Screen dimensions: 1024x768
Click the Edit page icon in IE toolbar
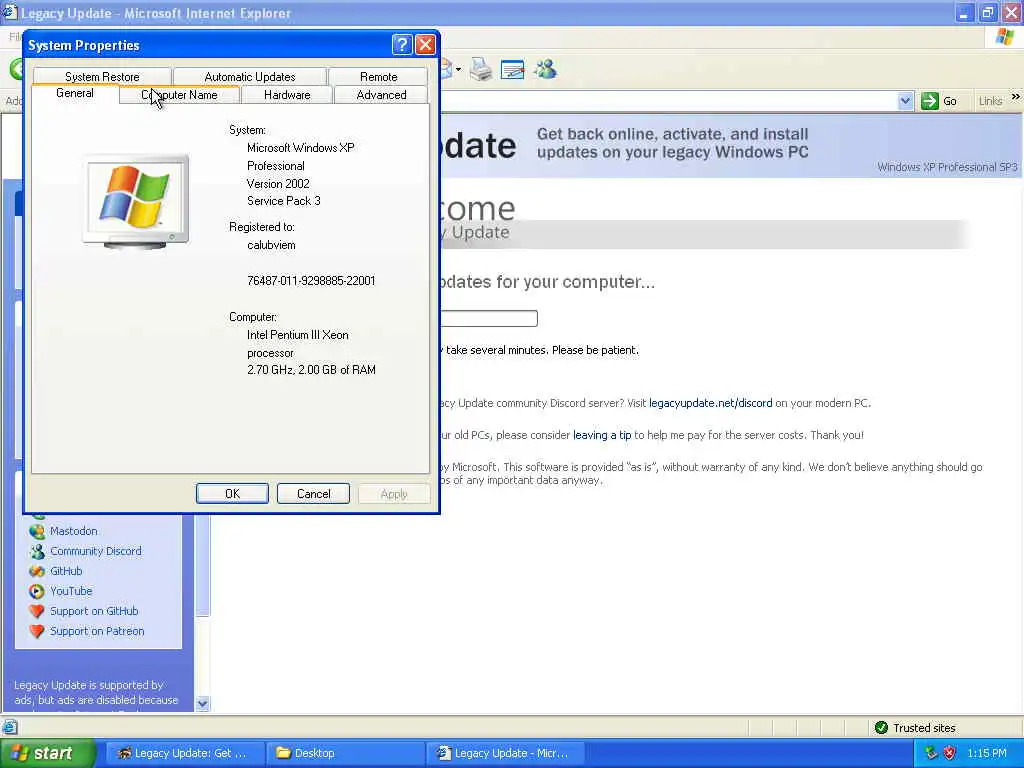pyautogui.click(x=513, y=69)
